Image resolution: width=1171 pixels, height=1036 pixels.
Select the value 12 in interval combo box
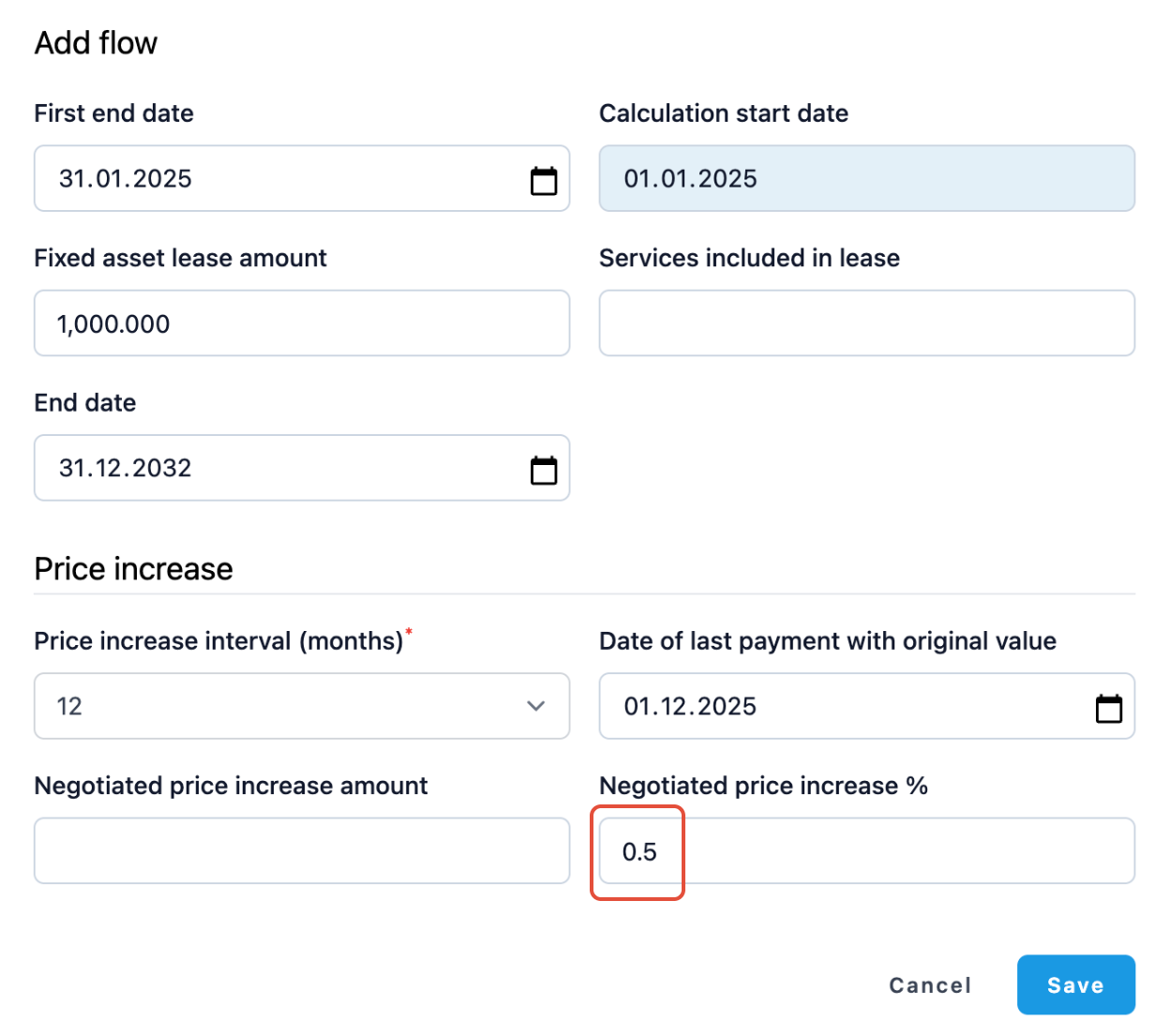pyautogui.click(x=281, y=706)
